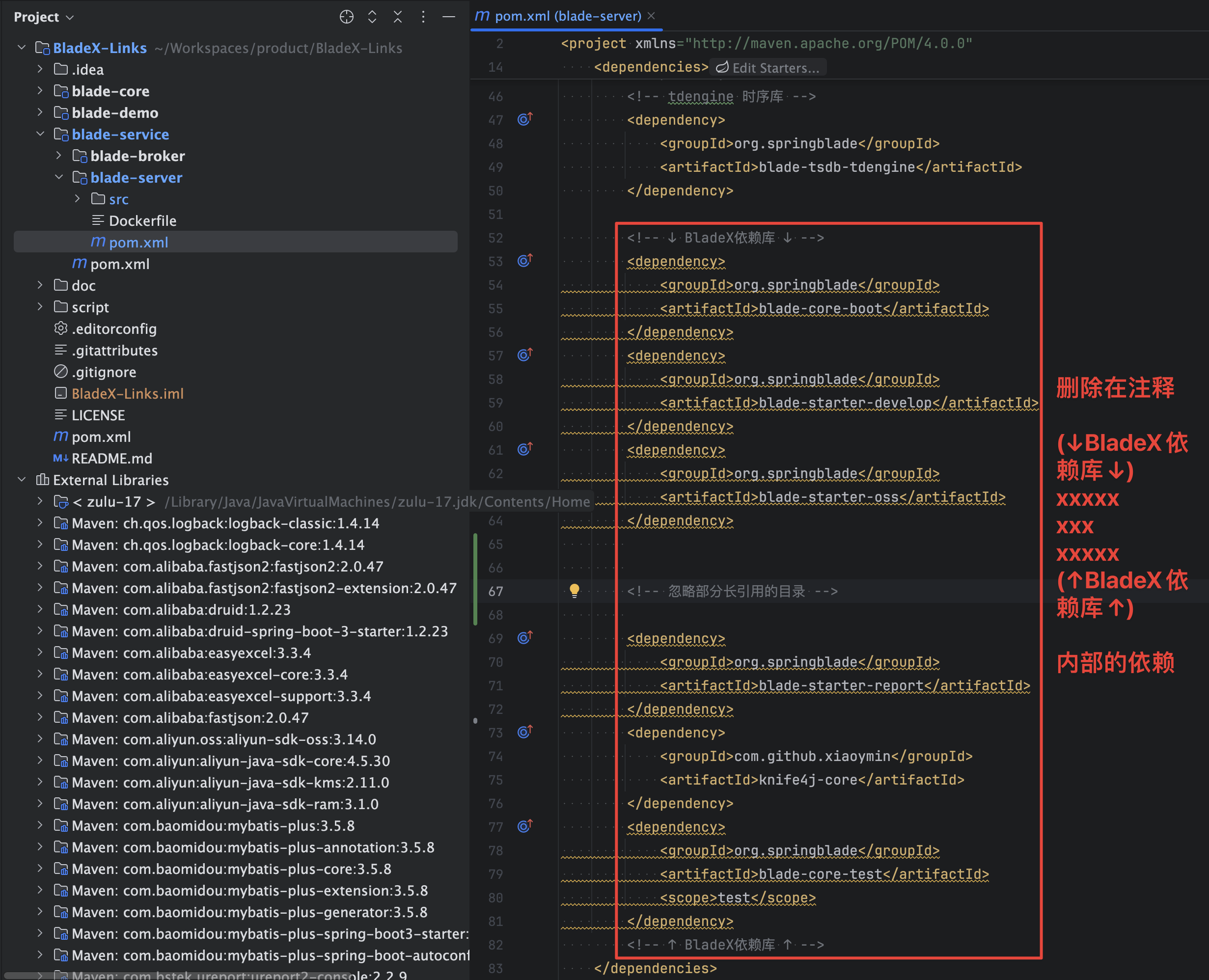Select the .editorconfig file

click(x=114, y=328)
